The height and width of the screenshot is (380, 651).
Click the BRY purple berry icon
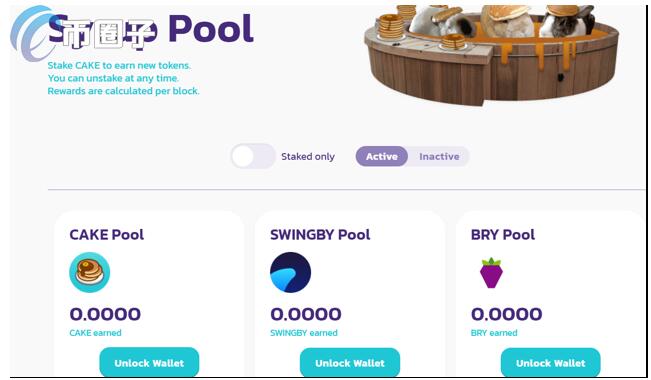(x=491, y=272)
